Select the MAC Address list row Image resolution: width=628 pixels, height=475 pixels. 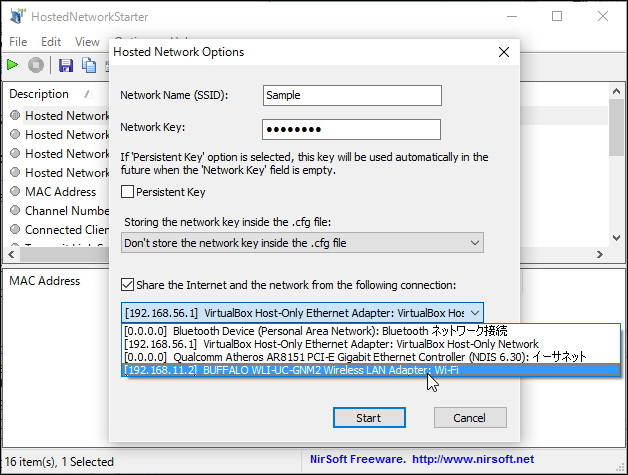point(60,191)
